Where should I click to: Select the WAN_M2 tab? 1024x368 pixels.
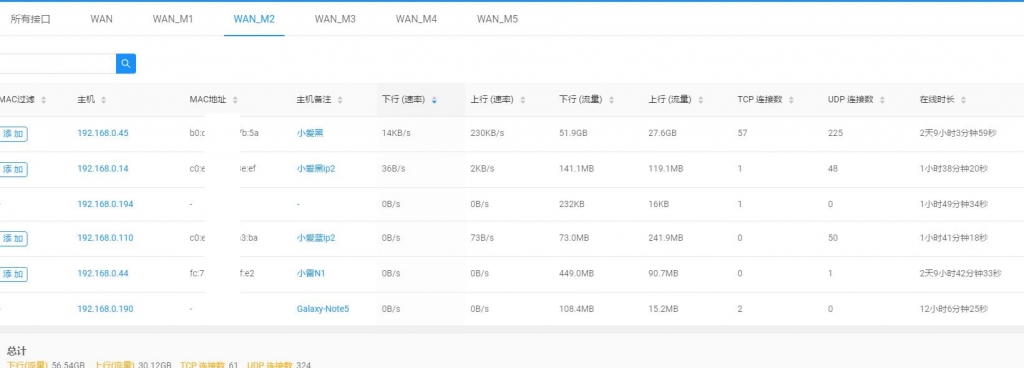click(x=254, y=19)
